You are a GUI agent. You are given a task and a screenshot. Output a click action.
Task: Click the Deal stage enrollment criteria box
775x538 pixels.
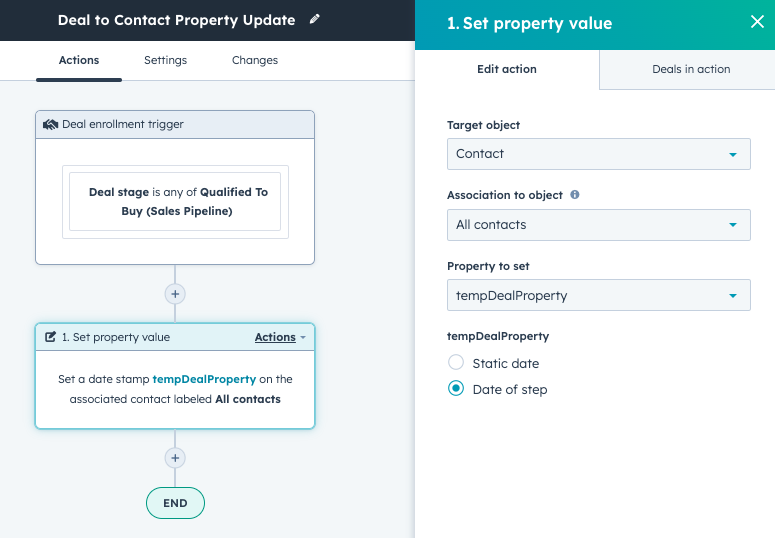click(x=175, y=202)
